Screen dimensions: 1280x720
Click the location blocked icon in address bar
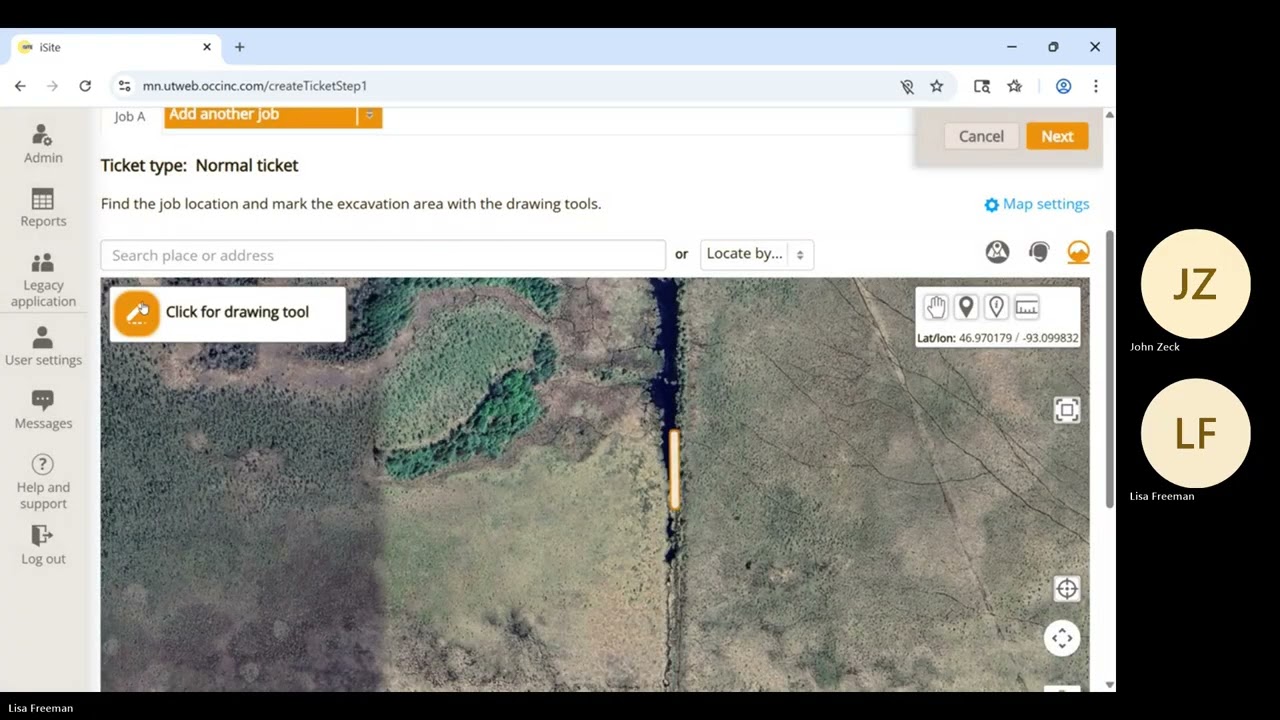907,87
